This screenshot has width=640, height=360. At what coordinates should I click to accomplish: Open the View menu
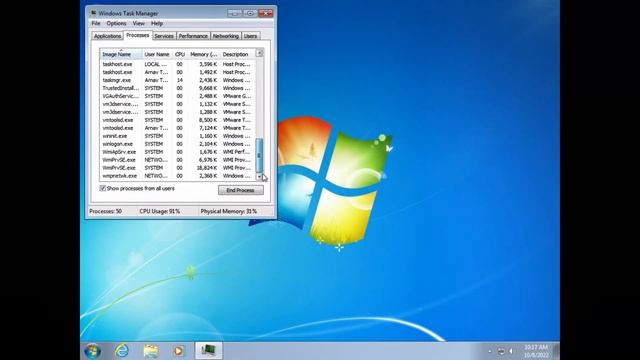138,24
